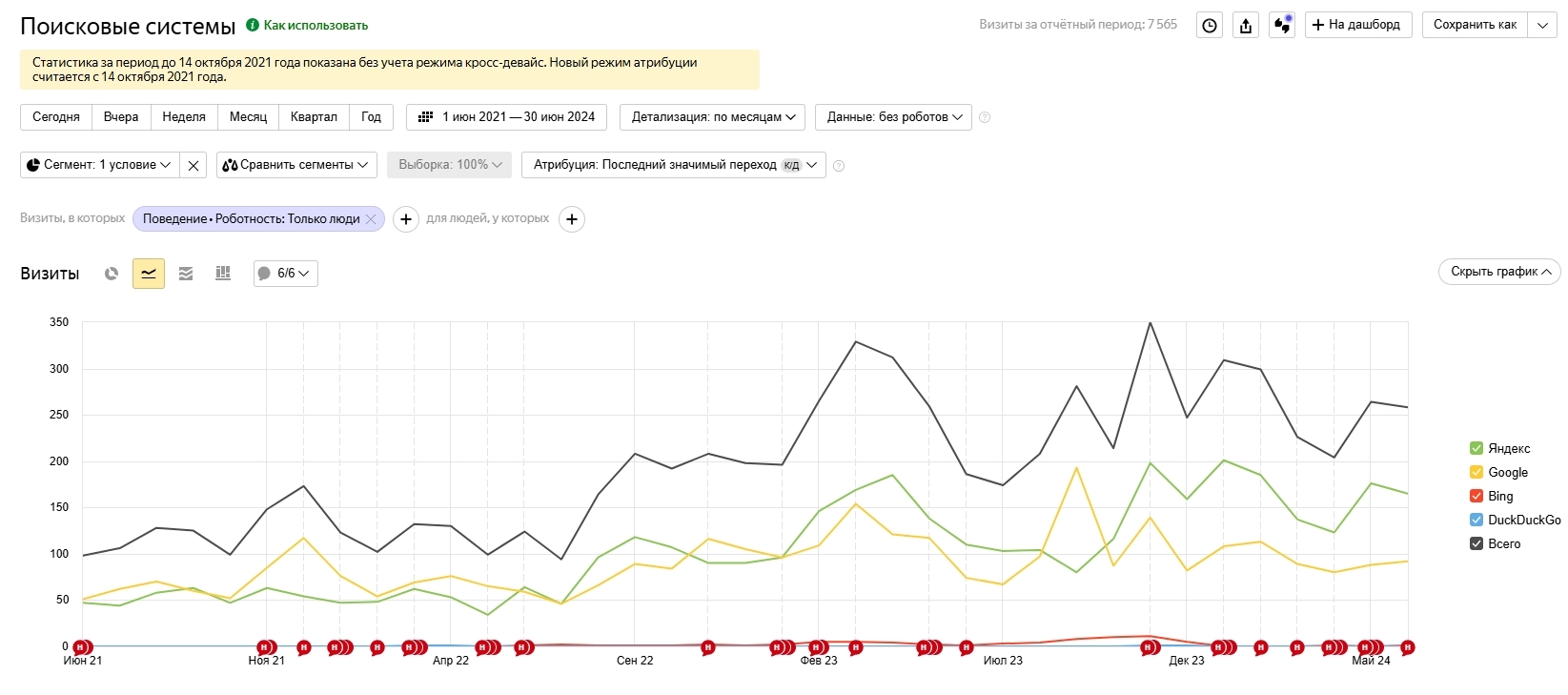Viewport: 1568px width, 695px height.
Task: Open the Детализация: по месяцам dropdown
Action: tap(713, 117)
